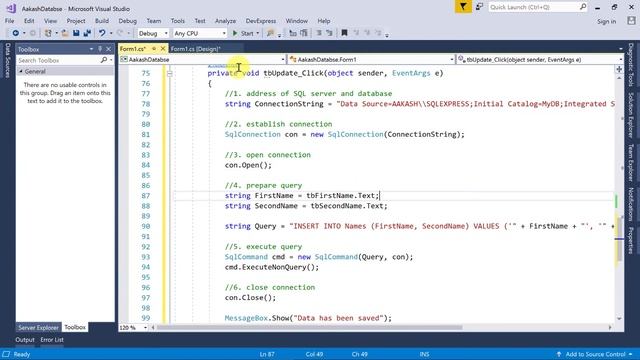Click the split editor icon above scrollbar
Image resolution: width=640 pixels, height=360 pixels.
tap(619, 69)
